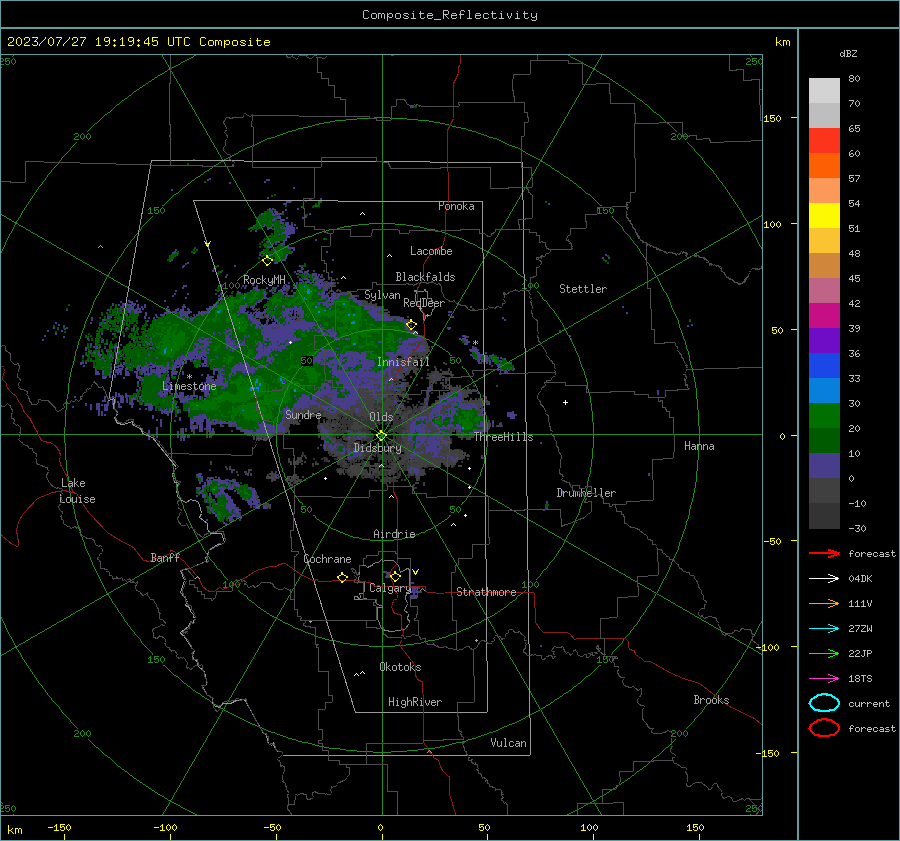Select the lightest gray 70–80 dBZ color band
900x841 pixels.
click(824, 91)
